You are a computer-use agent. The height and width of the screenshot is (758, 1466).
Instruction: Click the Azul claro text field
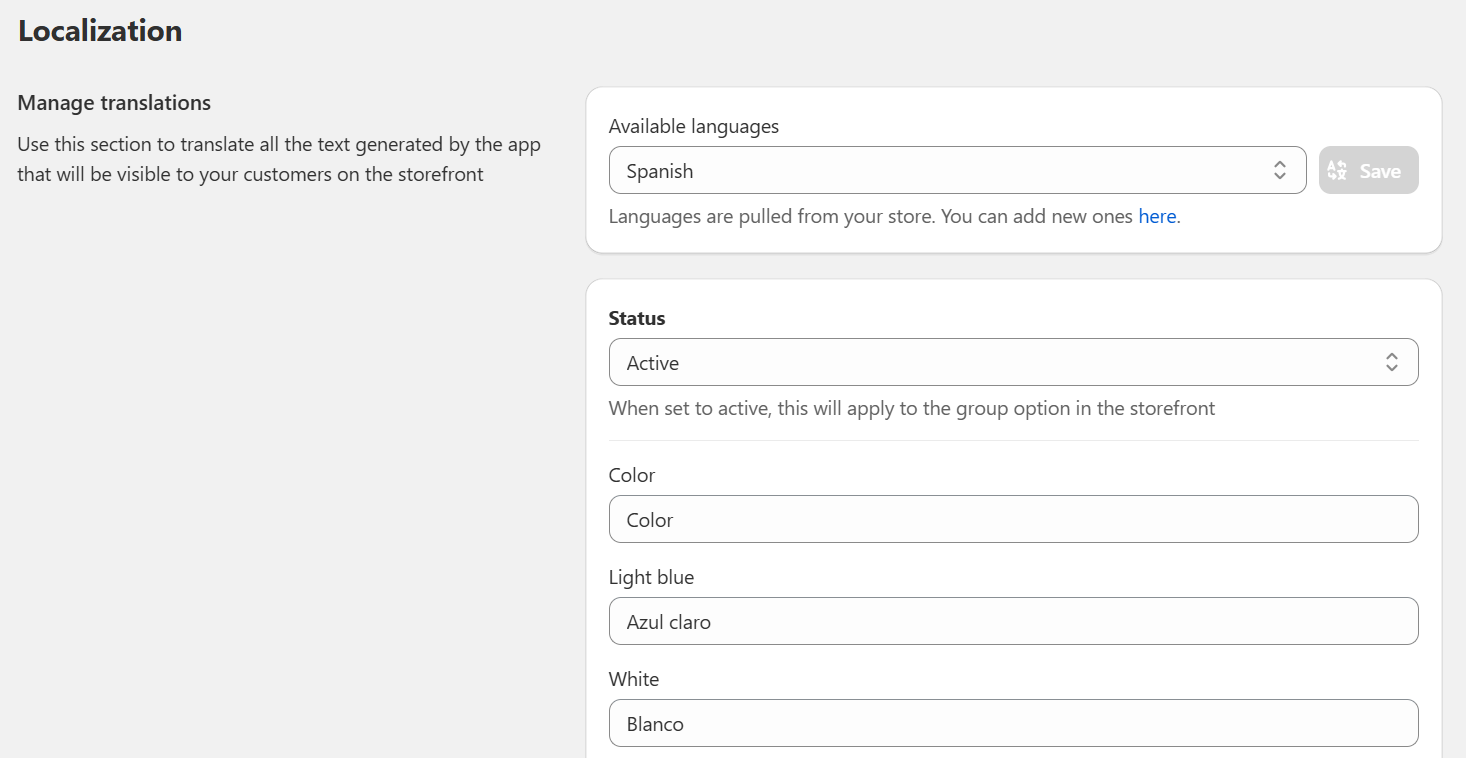pyautogui.click(x=1013, y=622)
